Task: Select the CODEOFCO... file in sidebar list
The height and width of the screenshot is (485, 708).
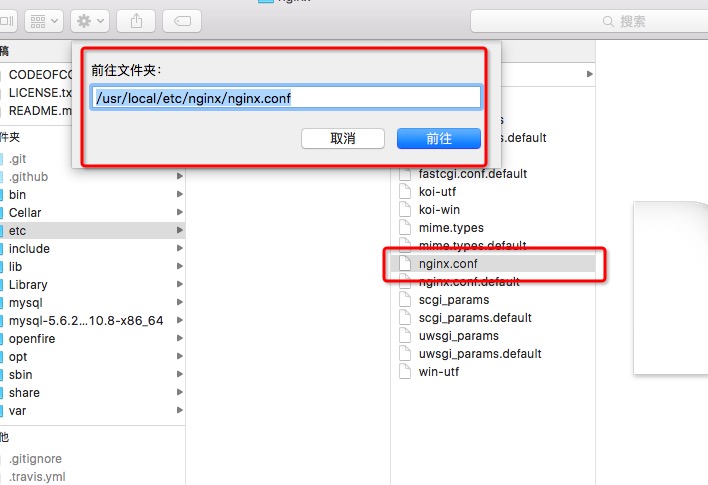Action: [40, 75]
